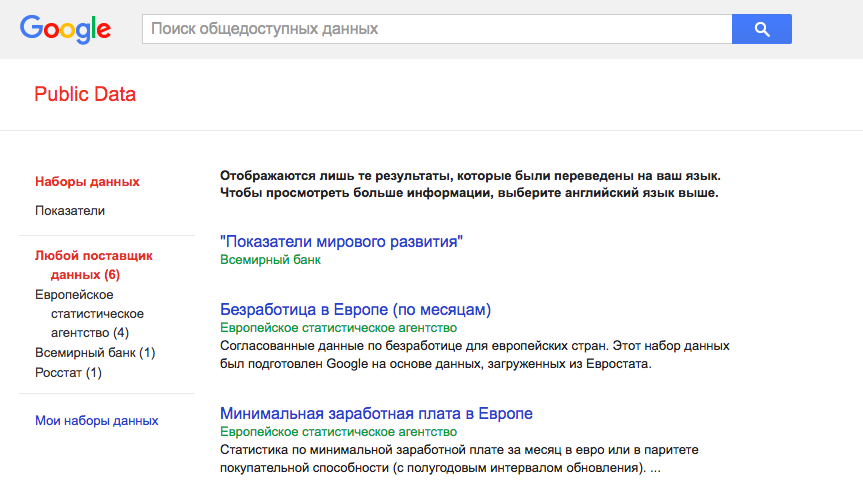Click the Google logo
The width and height of the screenshot is (863, 494).
coord(65,29)
